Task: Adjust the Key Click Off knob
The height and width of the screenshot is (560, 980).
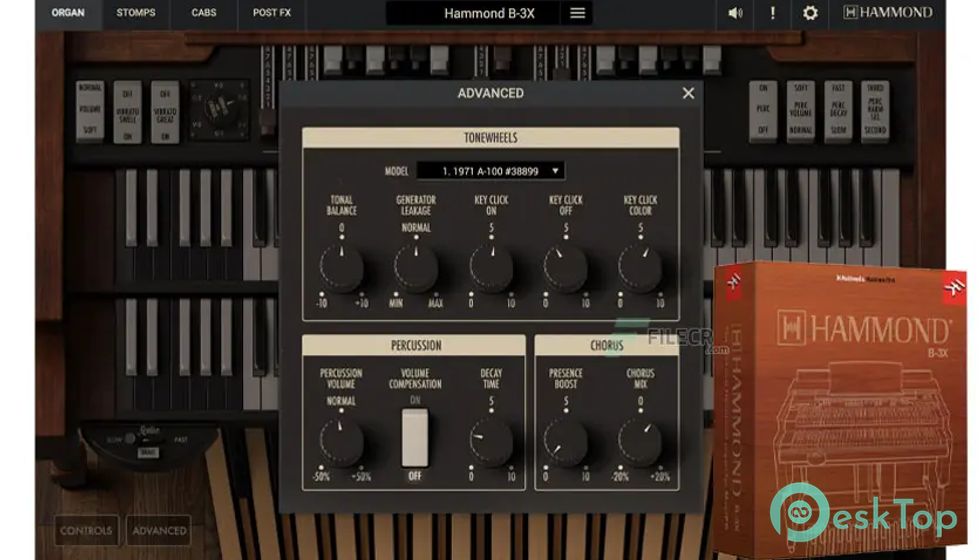Action: (x=566, y=269)
